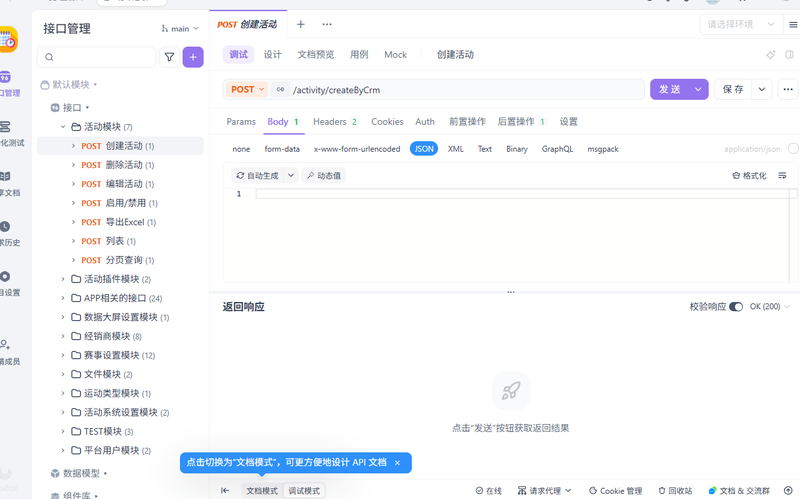Viewport: 800px width, 499px height.
Task: Open the tab bar more options ellipsis
Action: tap(327, 24)
